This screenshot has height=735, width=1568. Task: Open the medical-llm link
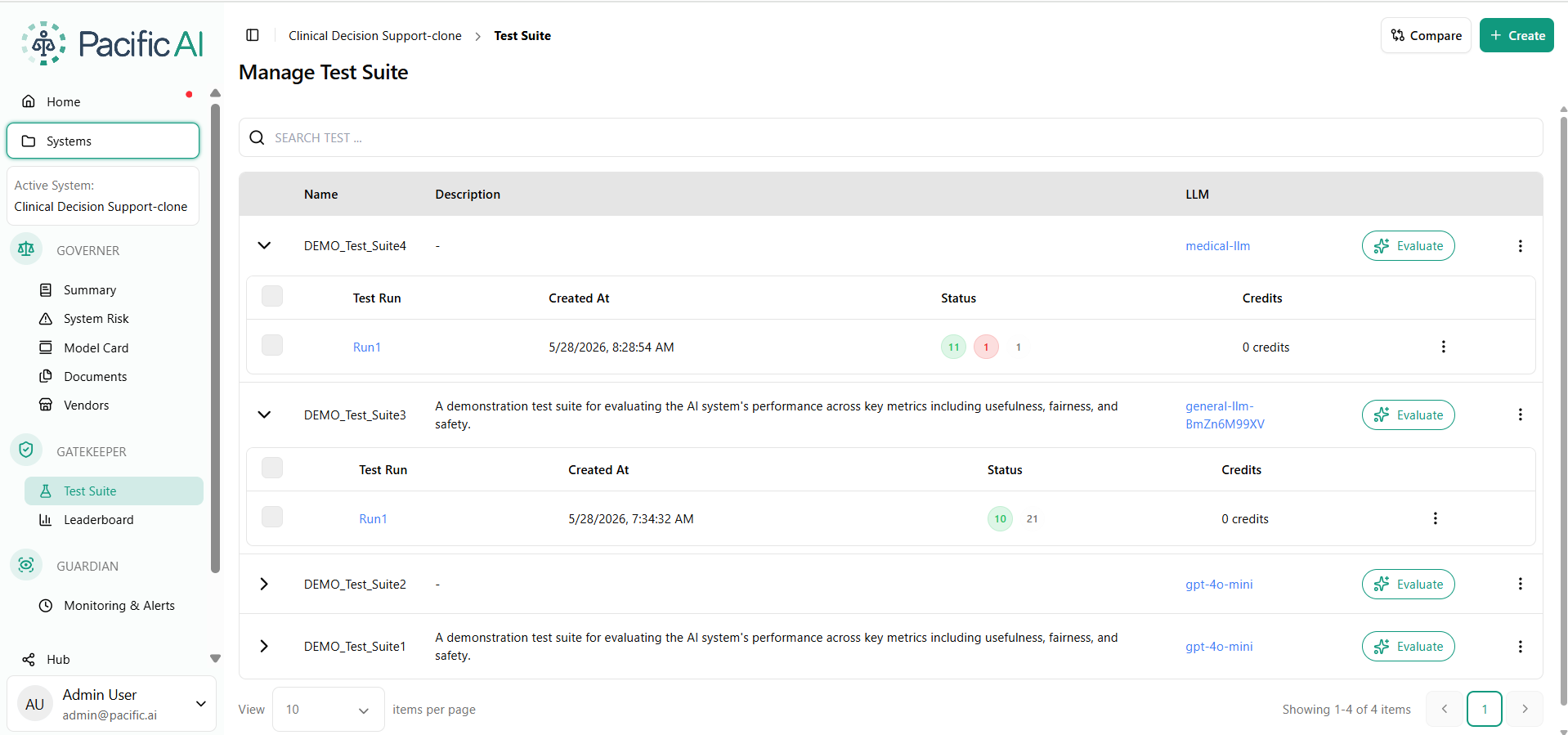click(1217, 246)
